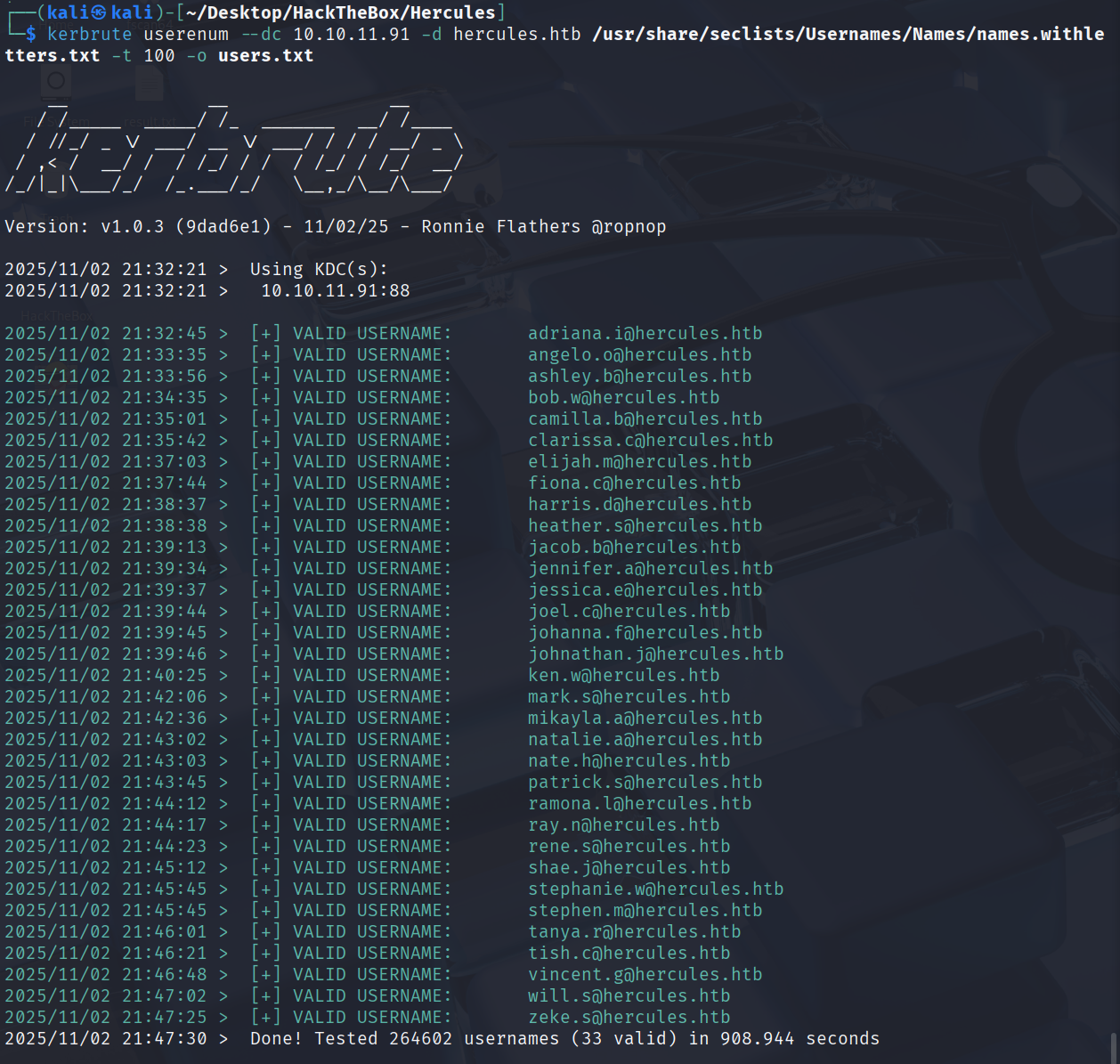Select mikayla.a@hercules.htb entry
1120x1064 pixels.
(645, 719)
